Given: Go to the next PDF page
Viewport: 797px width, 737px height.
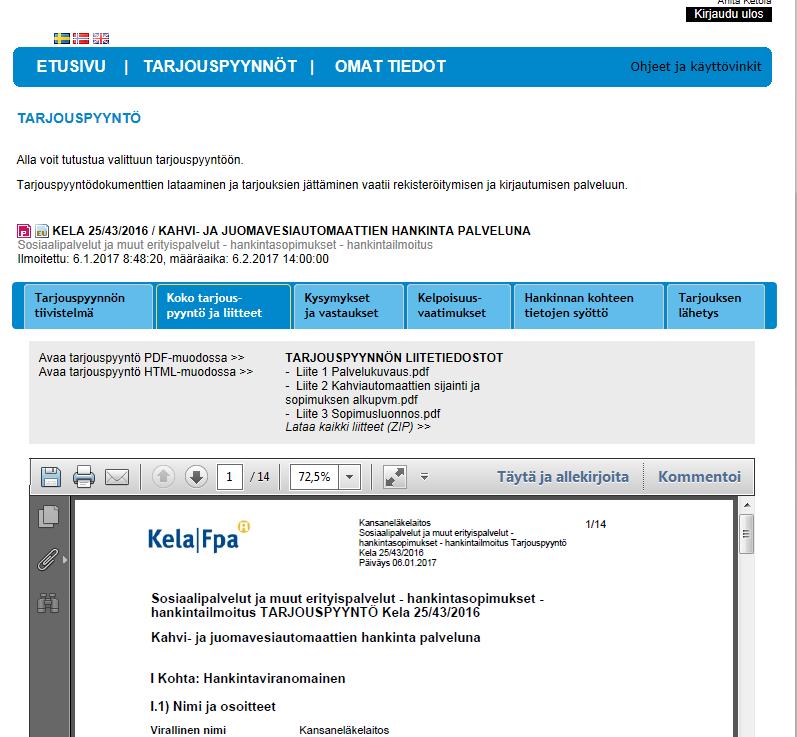Looking at the screenshot, I should (196, 477).
